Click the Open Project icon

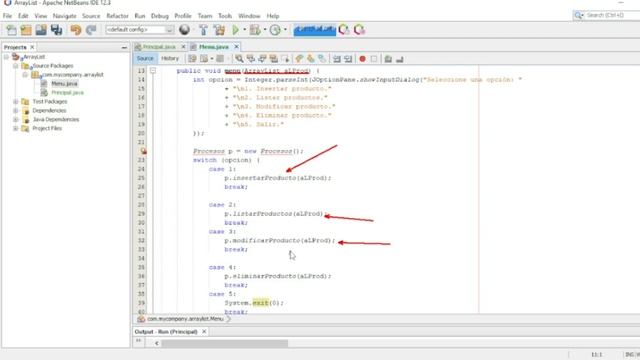click(x=41, y=30)
